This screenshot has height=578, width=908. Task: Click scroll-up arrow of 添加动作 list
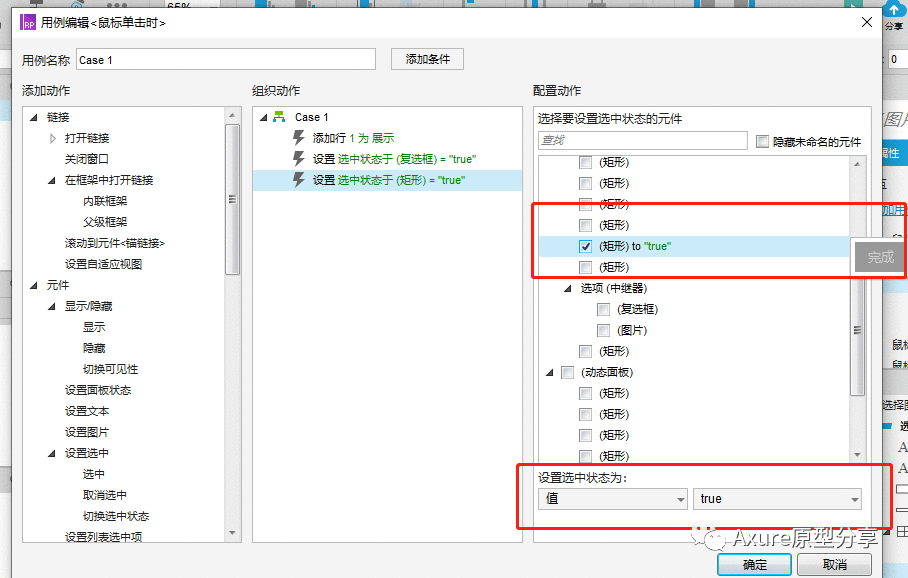pos(232,115)
